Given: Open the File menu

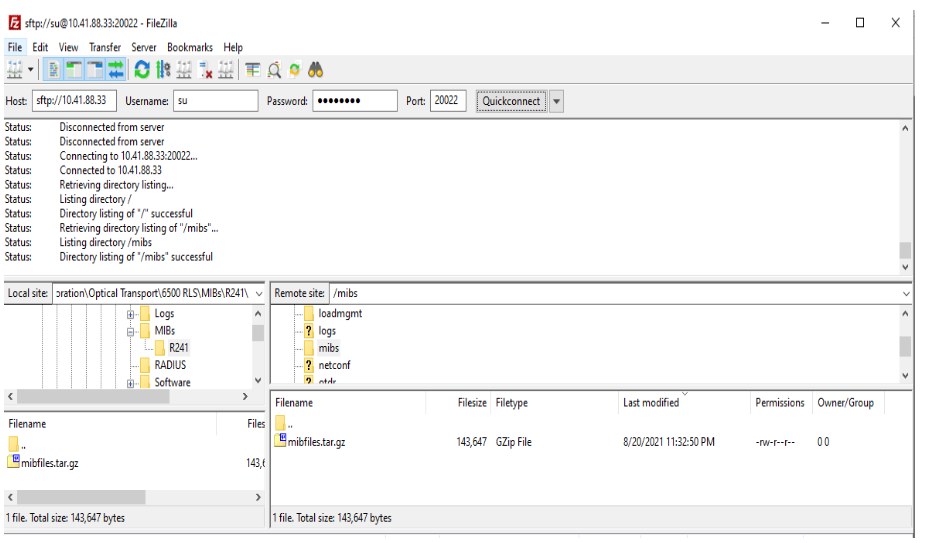Looking at the screenshot, I should tap(15, 47).
